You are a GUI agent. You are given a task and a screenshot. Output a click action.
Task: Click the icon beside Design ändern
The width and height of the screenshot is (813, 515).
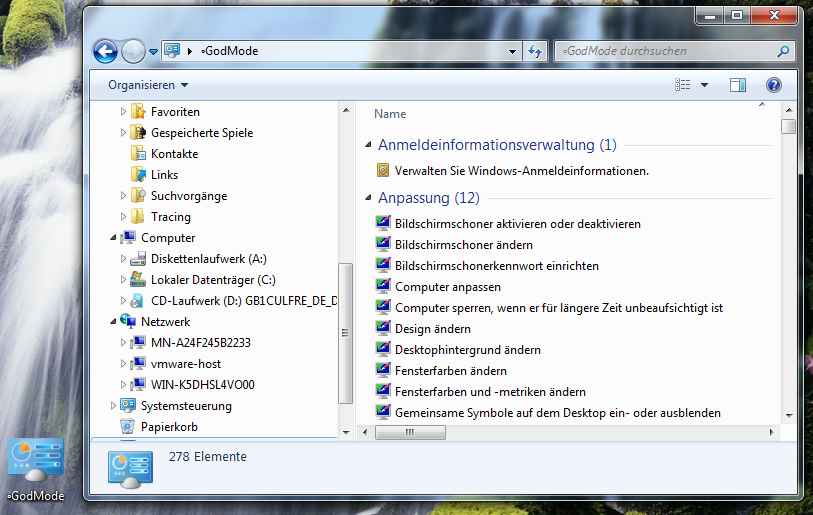(x=383, y=328)
